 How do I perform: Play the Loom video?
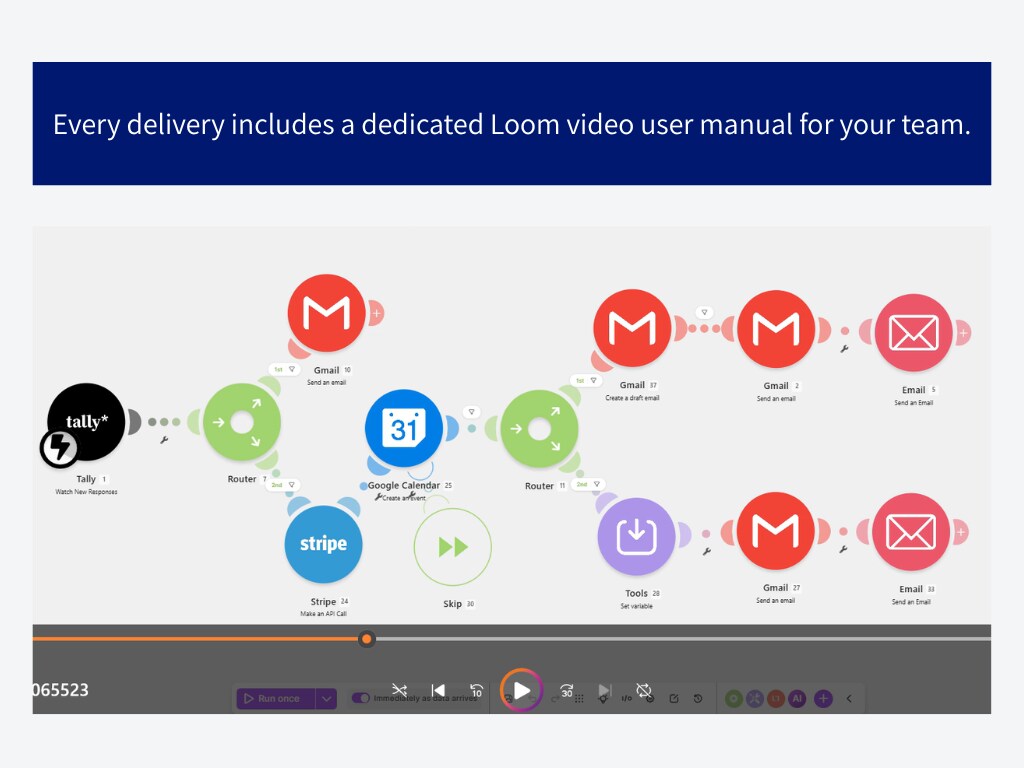[521, 690]
